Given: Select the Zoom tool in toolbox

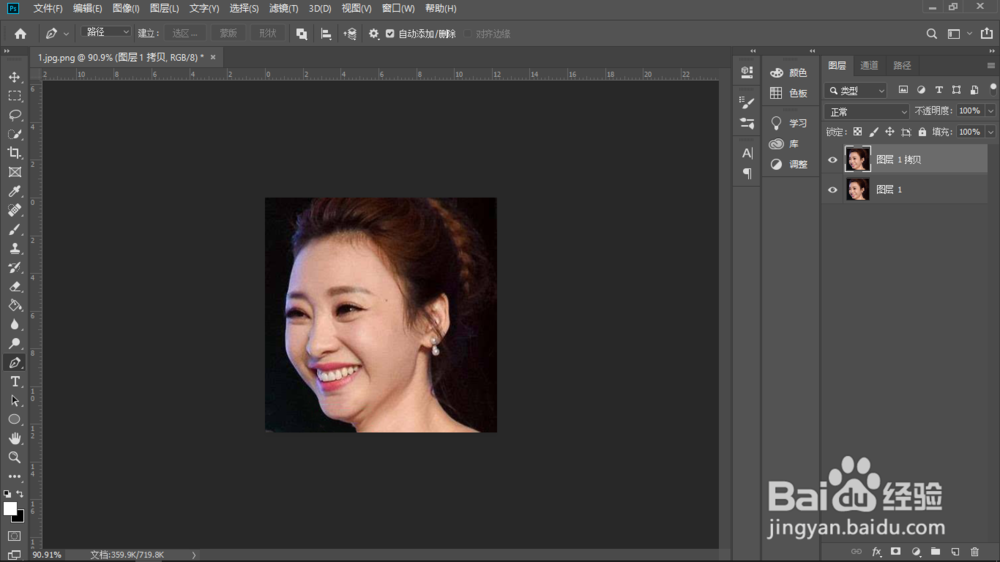Looking at the screenshot, I should (14, 457).
